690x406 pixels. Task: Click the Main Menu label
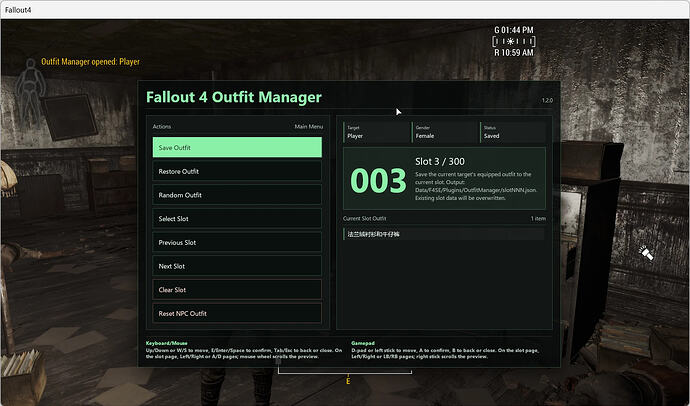click(x=308, y=126)
